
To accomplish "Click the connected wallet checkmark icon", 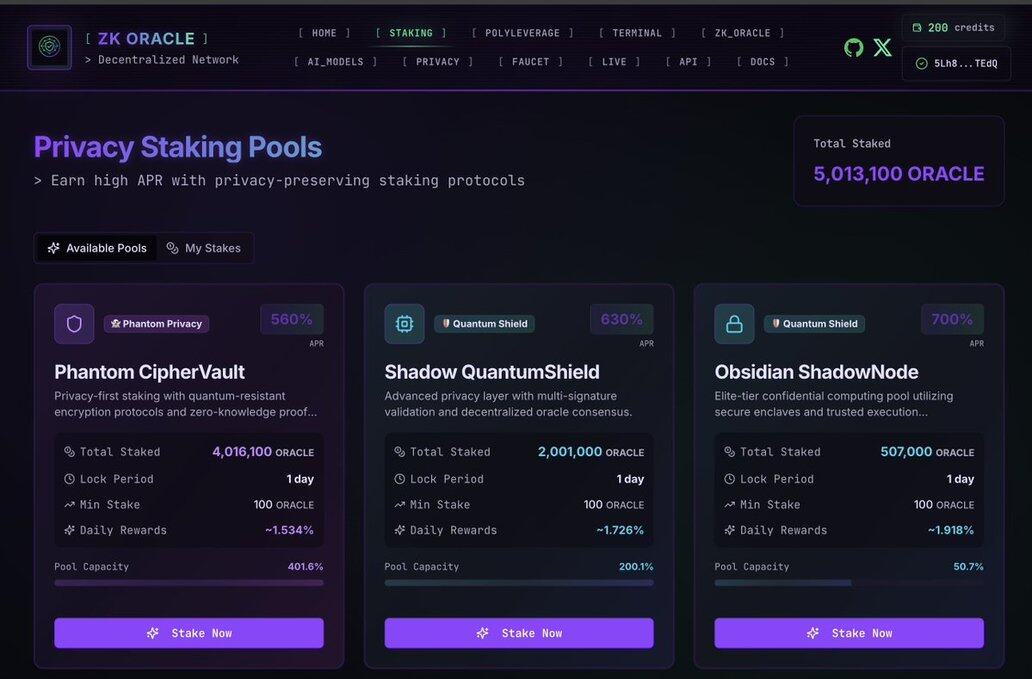I will tap(921, 63).
